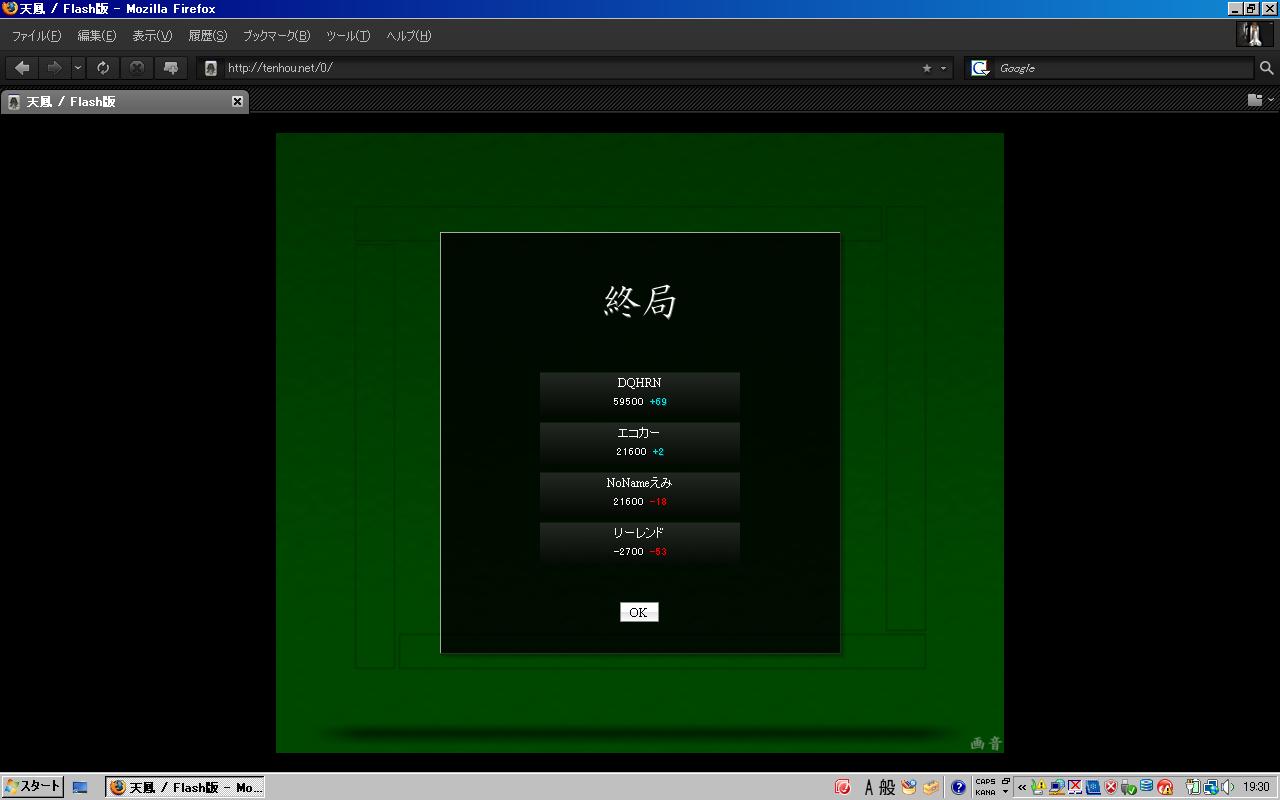Click the stop loading icon
The image size is (1280, 800).
137,68
